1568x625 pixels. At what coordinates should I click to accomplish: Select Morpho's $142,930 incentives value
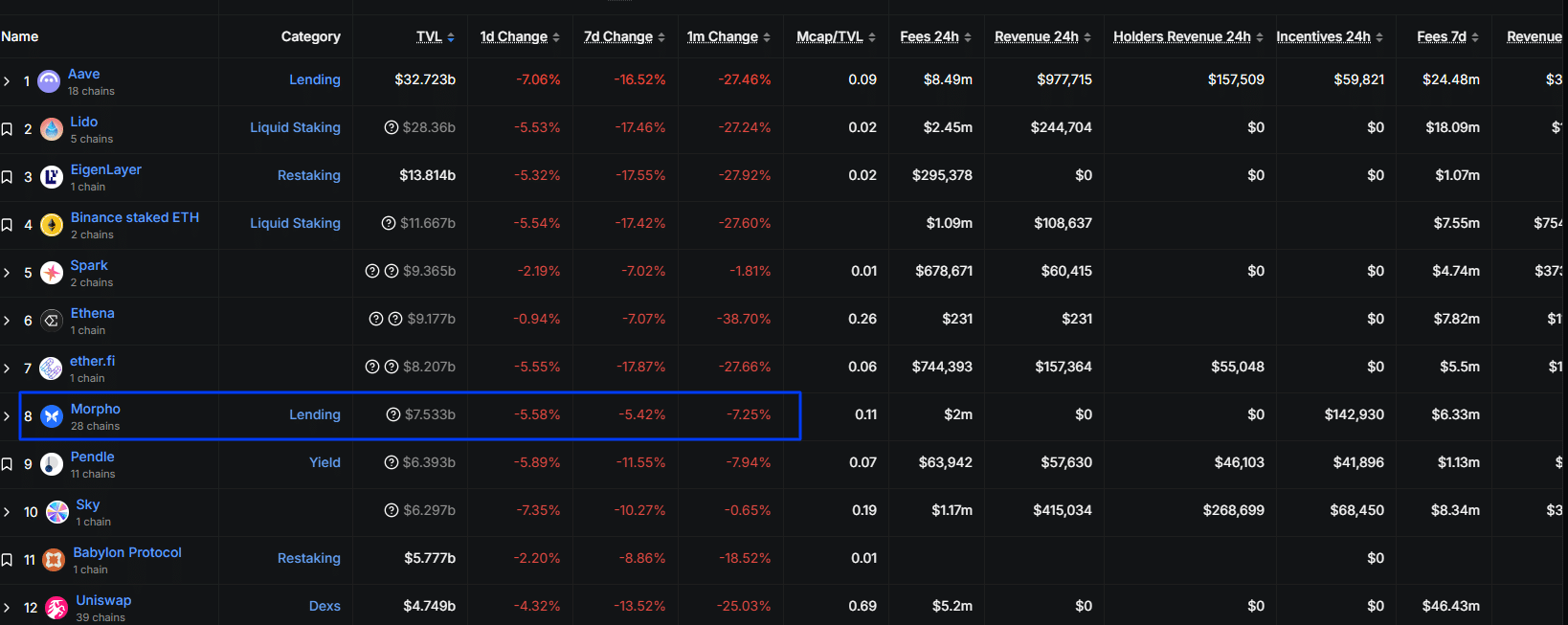pyautogui.click(x=1355, y=414)
